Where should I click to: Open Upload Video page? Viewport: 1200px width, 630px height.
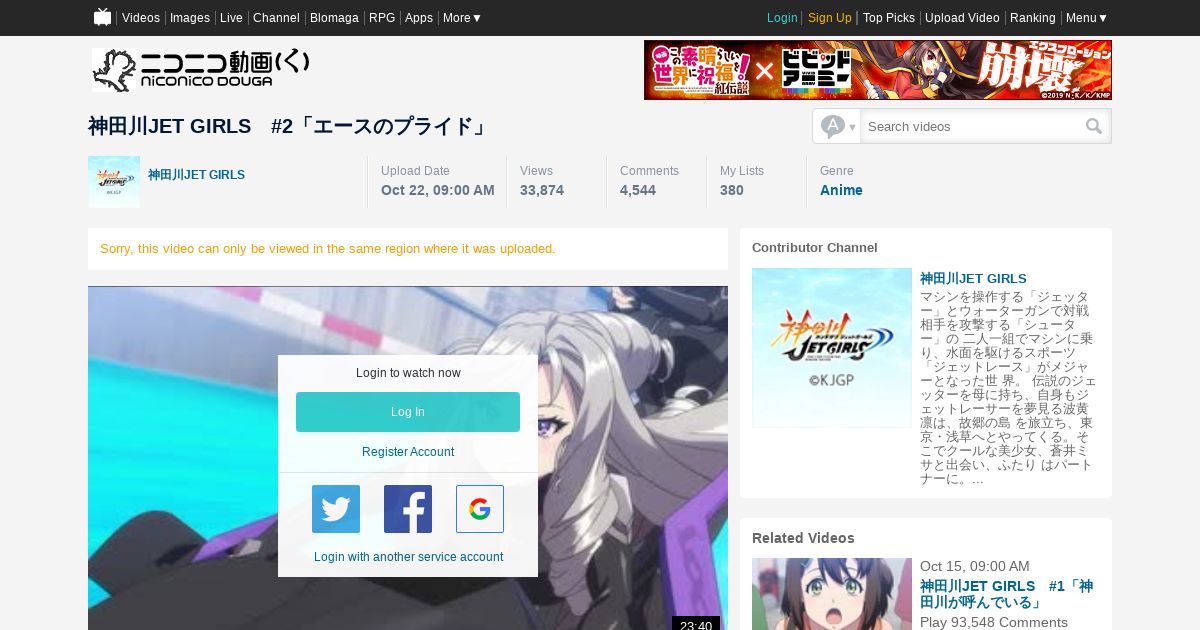[x=962, y=18]
